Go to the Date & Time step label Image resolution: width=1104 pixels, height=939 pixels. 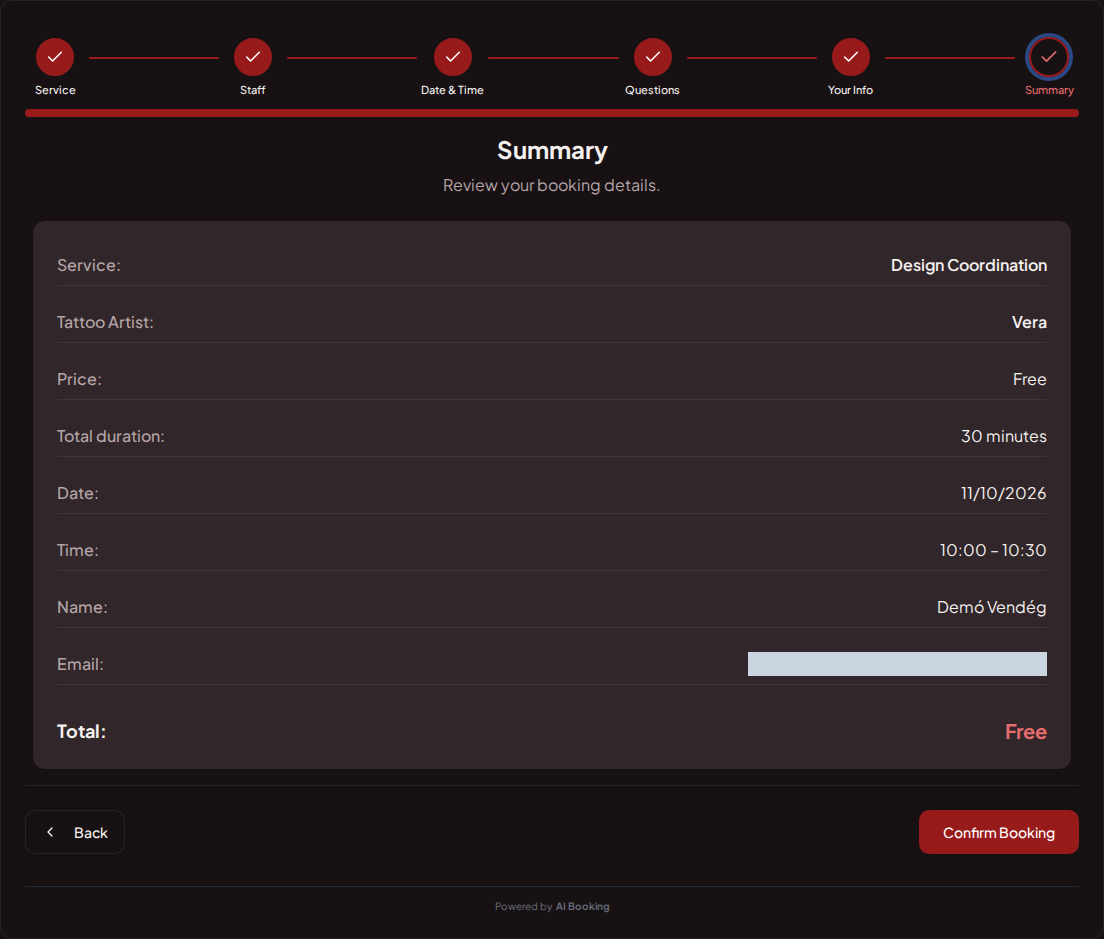tap(452, 90)
